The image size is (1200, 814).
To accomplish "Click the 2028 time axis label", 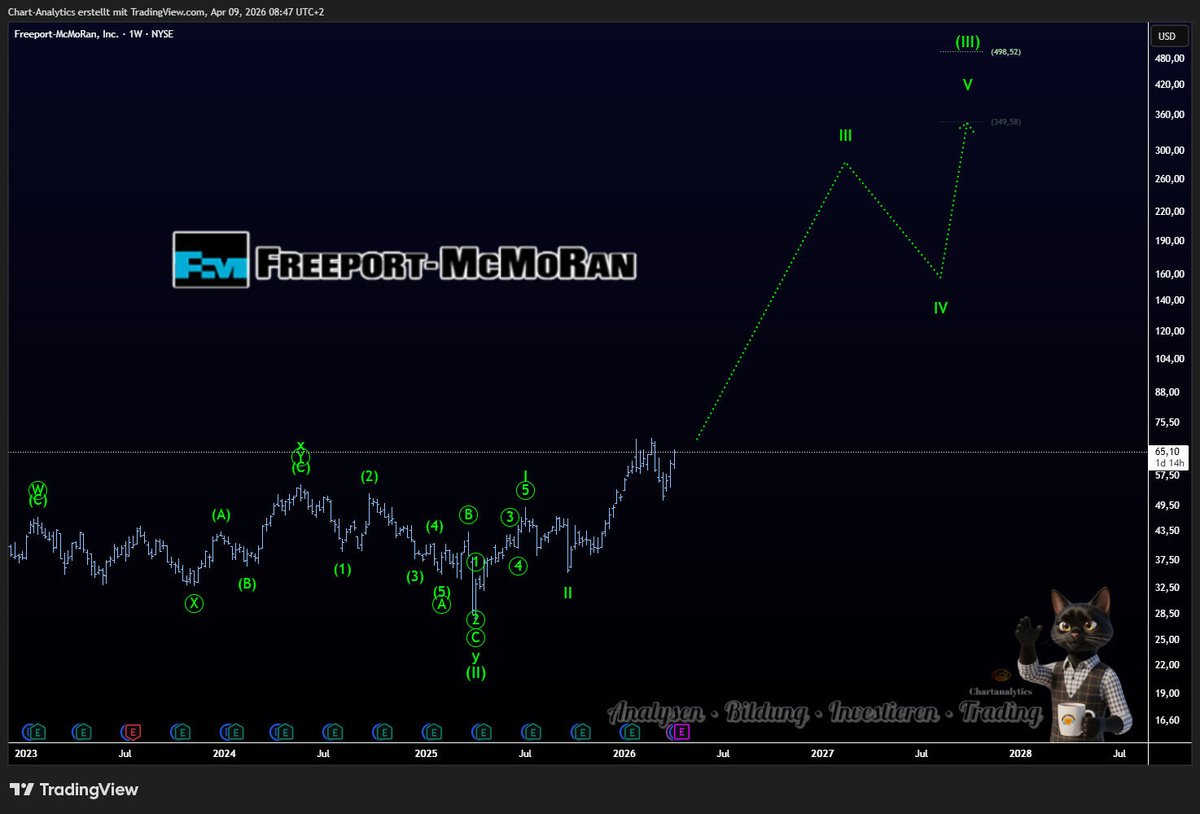I will [1020, 753].
